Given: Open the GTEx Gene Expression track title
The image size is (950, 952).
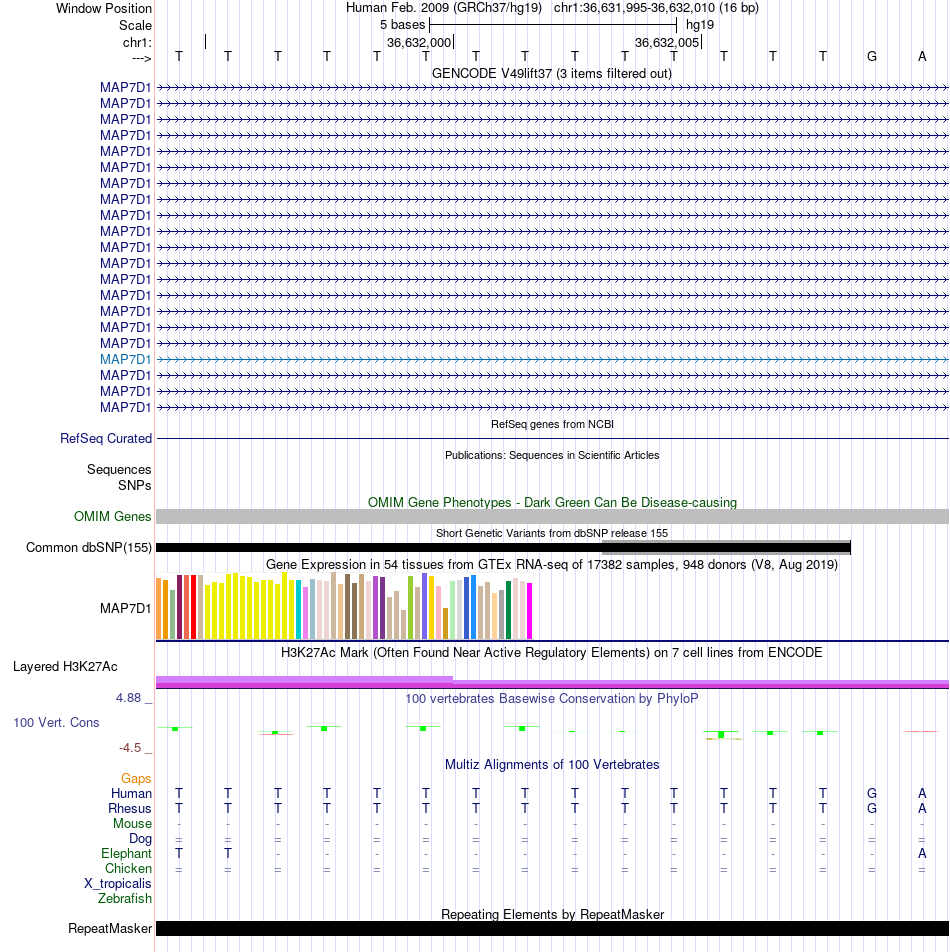Looking at the screenshot, I should 552,565.
